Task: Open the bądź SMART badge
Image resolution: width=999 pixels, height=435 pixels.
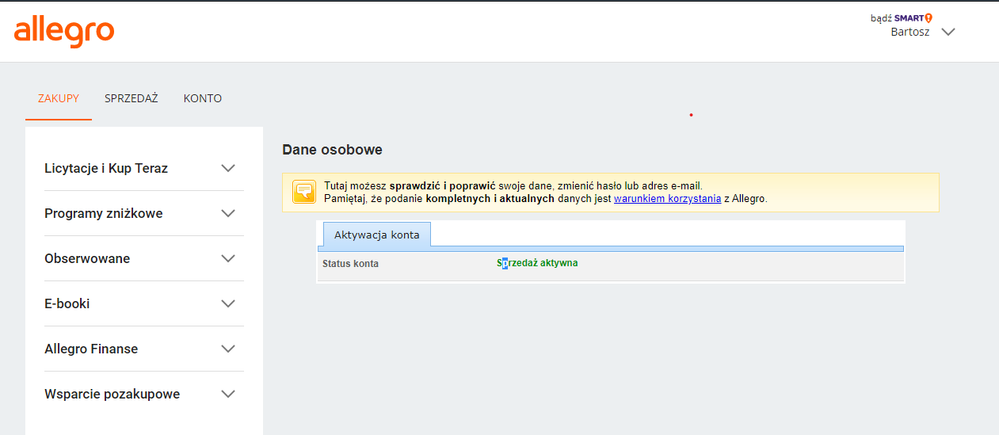Action: [901, 18]
